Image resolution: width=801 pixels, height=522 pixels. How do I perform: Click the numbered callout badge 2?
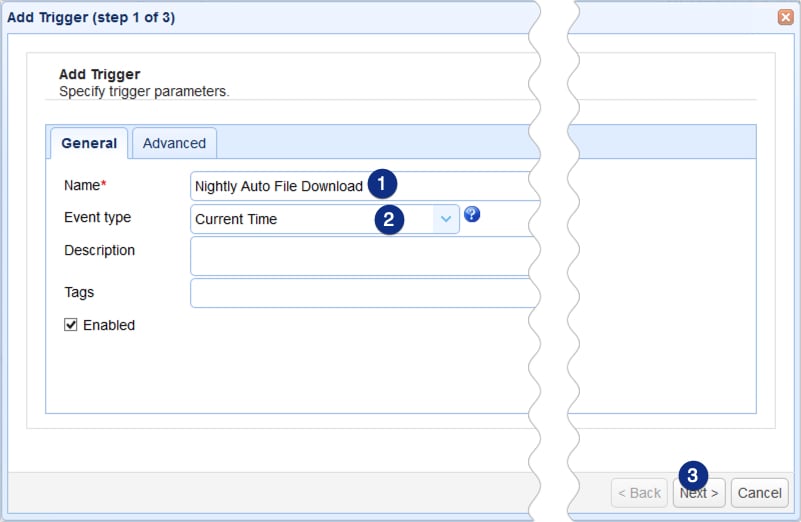pos(390,219)
